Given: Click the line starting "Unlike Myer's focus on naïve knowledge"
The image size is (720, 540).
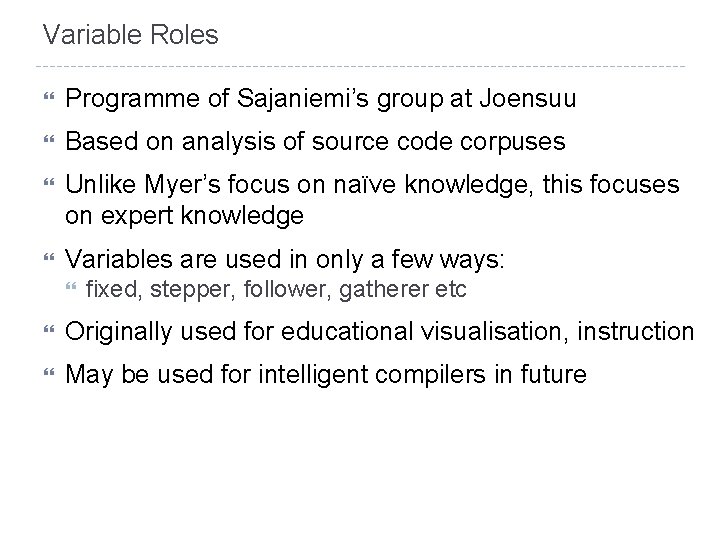Looking at the screenshot, I should [x=372, y=187].
